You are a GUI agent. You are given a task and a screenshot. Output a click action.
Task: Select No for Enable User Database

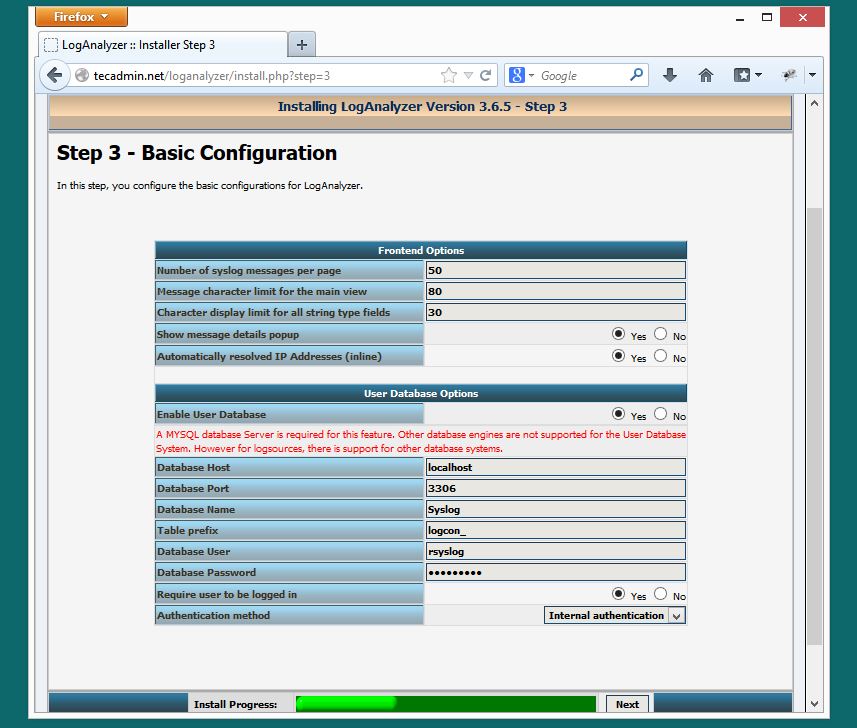[660, 414]
